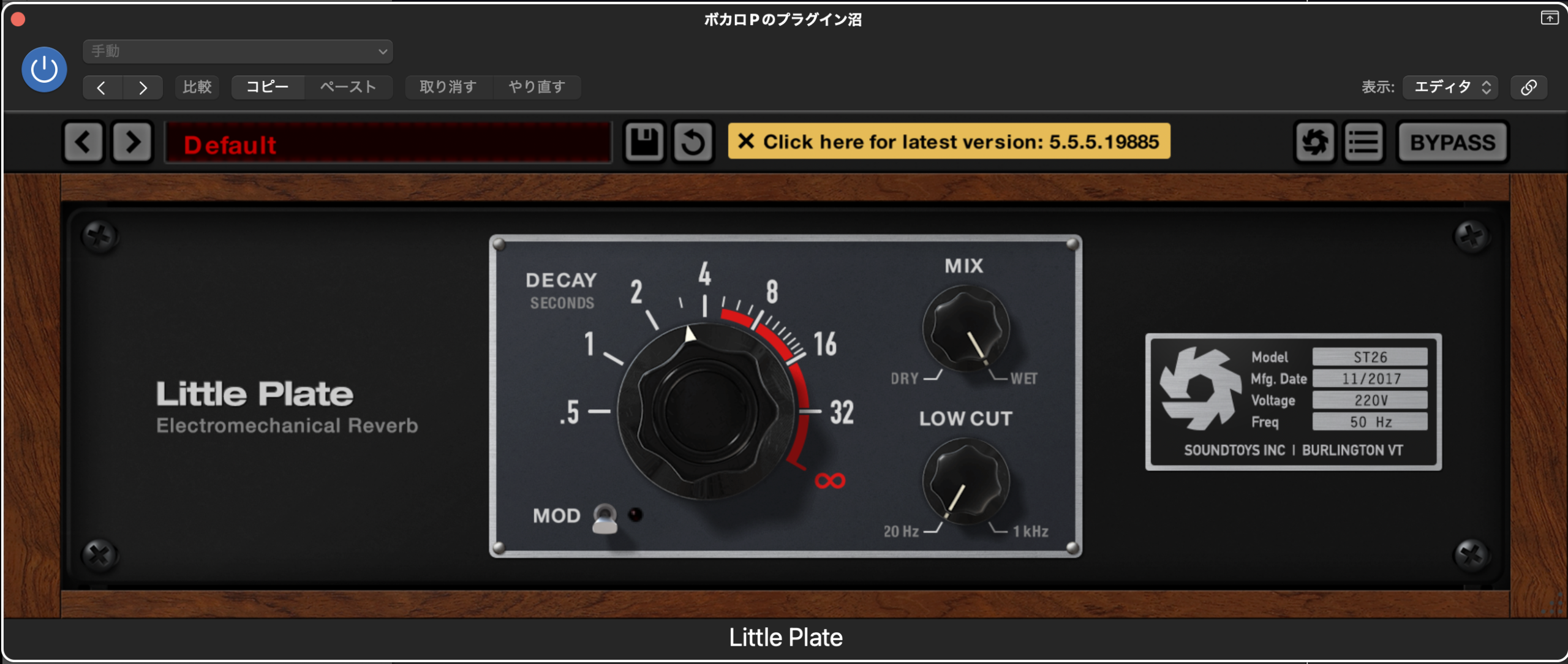
Task: Click the 取り消す undo button
Action: 448,87
